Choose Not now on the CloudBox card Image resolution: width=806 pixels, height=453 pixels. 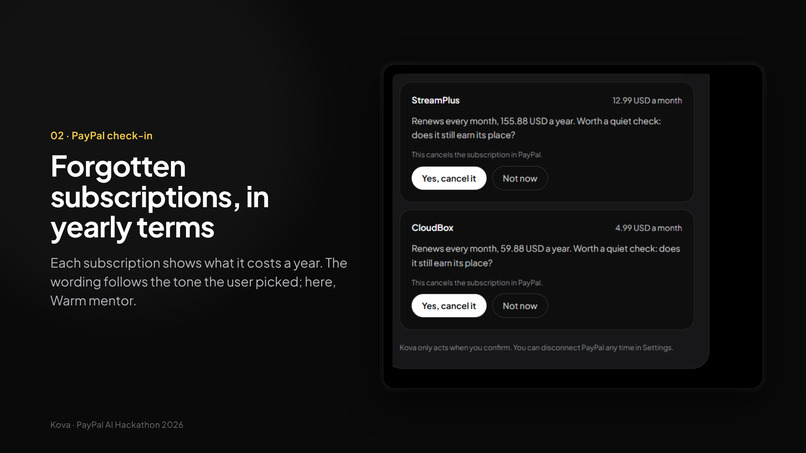click(520, 305)
